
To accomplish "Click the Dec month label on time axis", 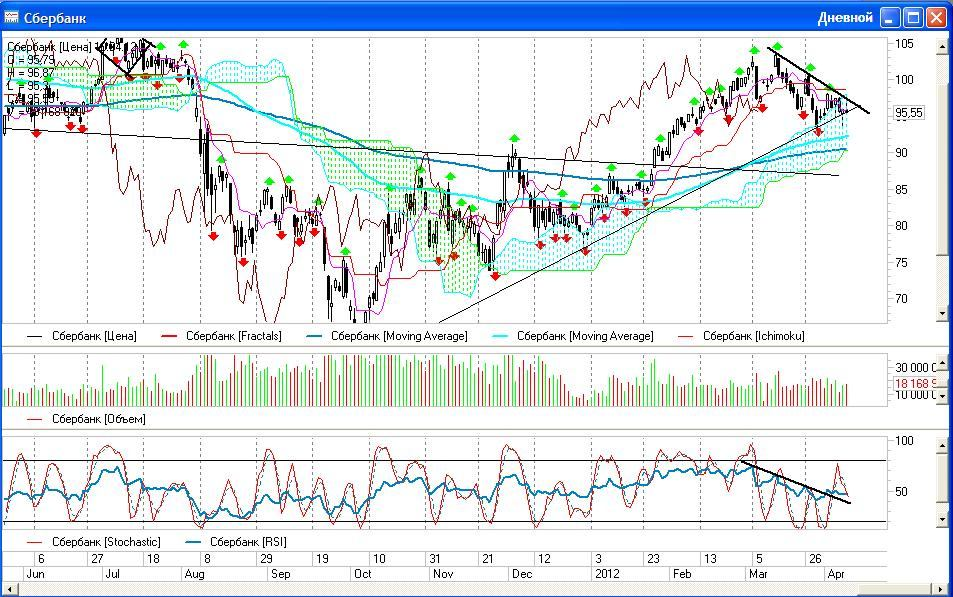I will tap(521, 573).
